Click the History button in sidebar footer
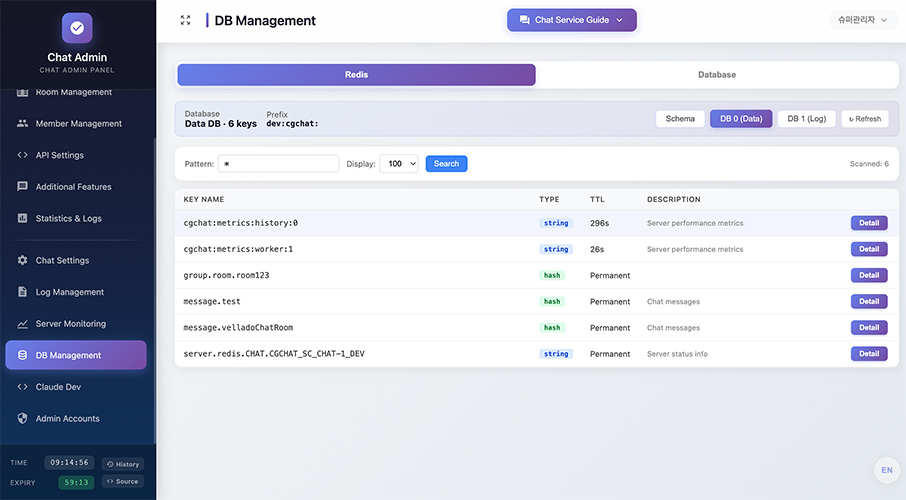Viewport: 906px width, 500px height. 123,464
